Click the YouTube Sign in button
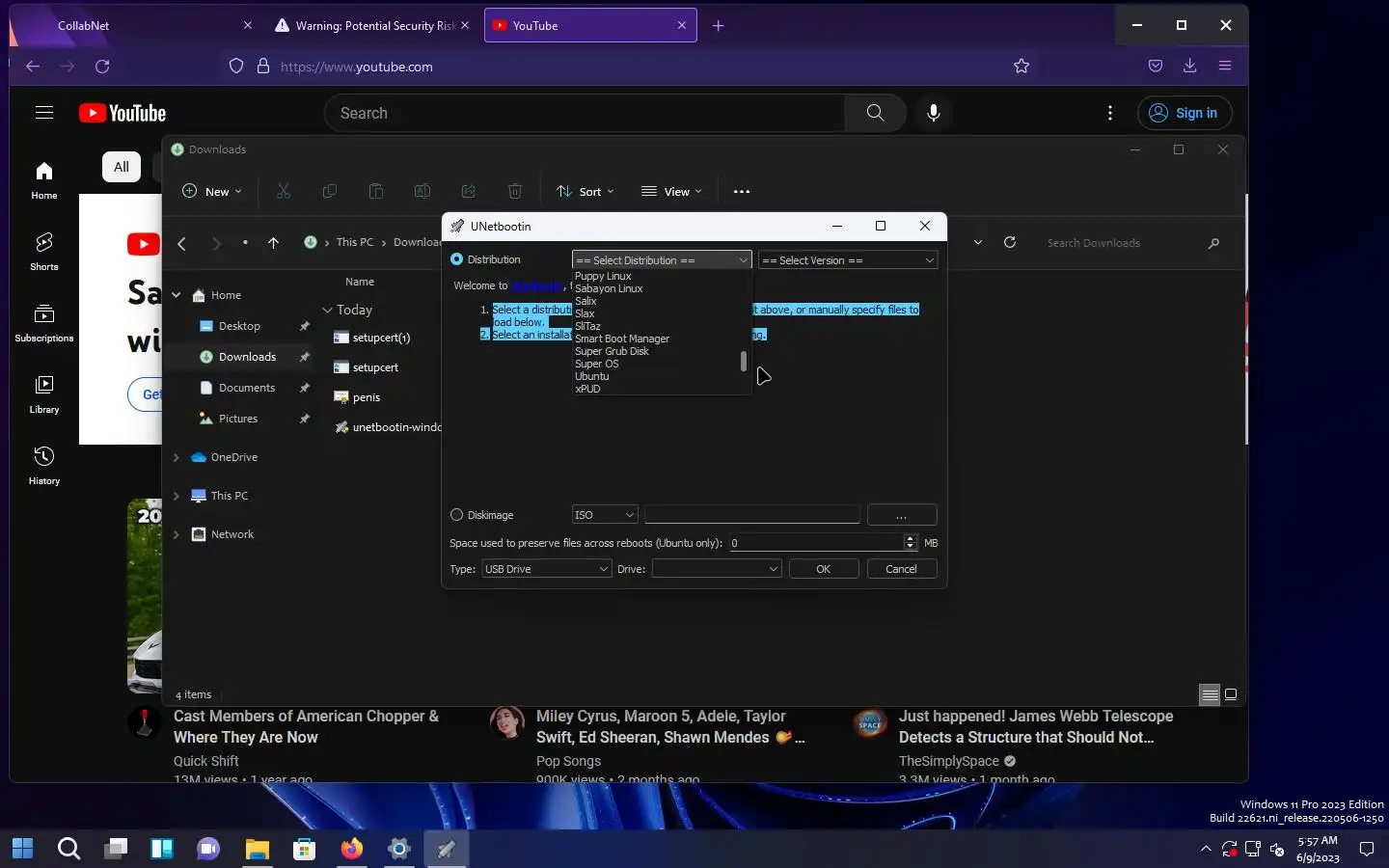The image size is (1389, 868). tap(1185, 113)
